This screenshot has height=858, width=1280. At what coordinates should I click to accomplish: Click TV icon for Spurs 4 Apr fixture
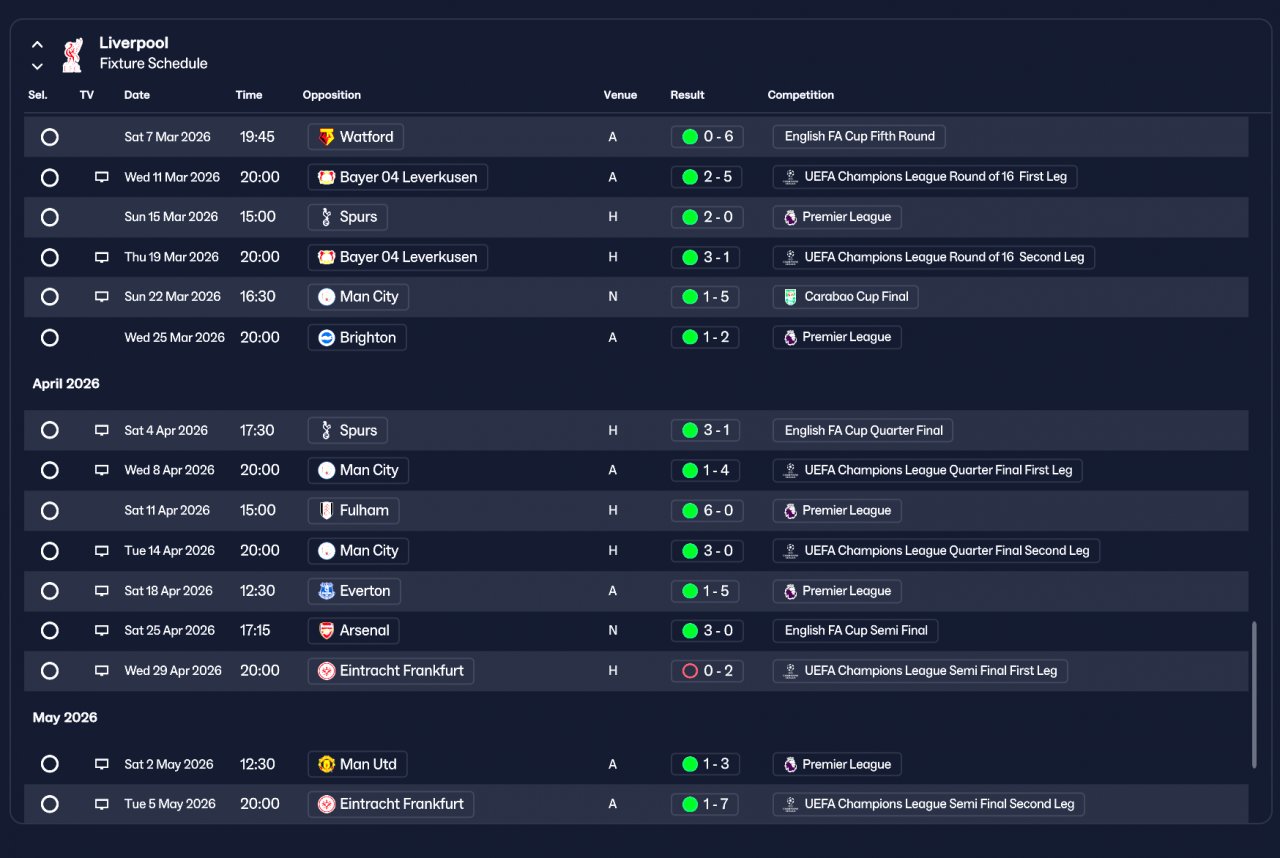click(101, 431)
